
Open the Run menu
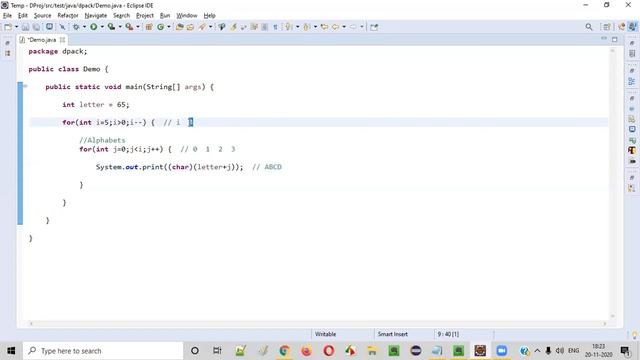(x=165, y=16)
